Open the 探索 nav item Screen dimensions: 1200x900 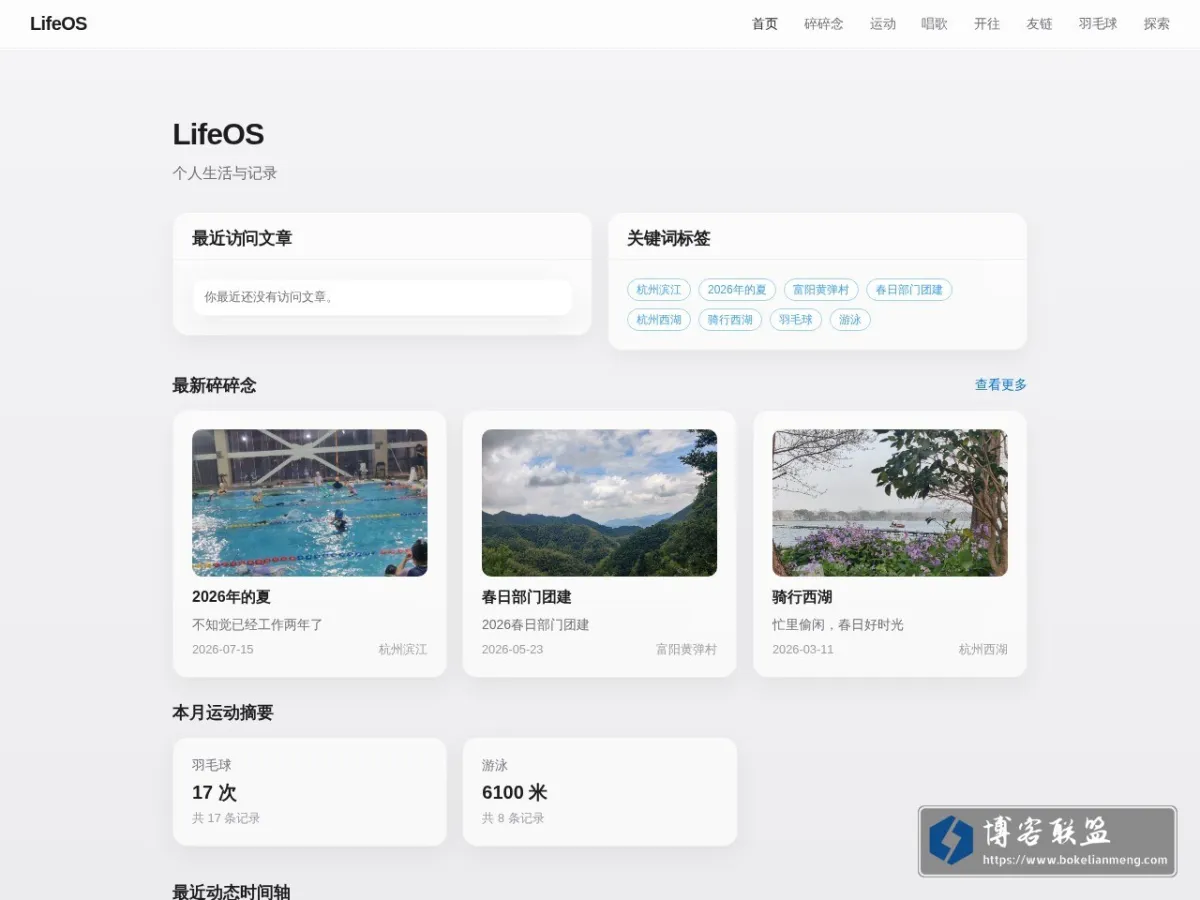[x=1157, y=24]
